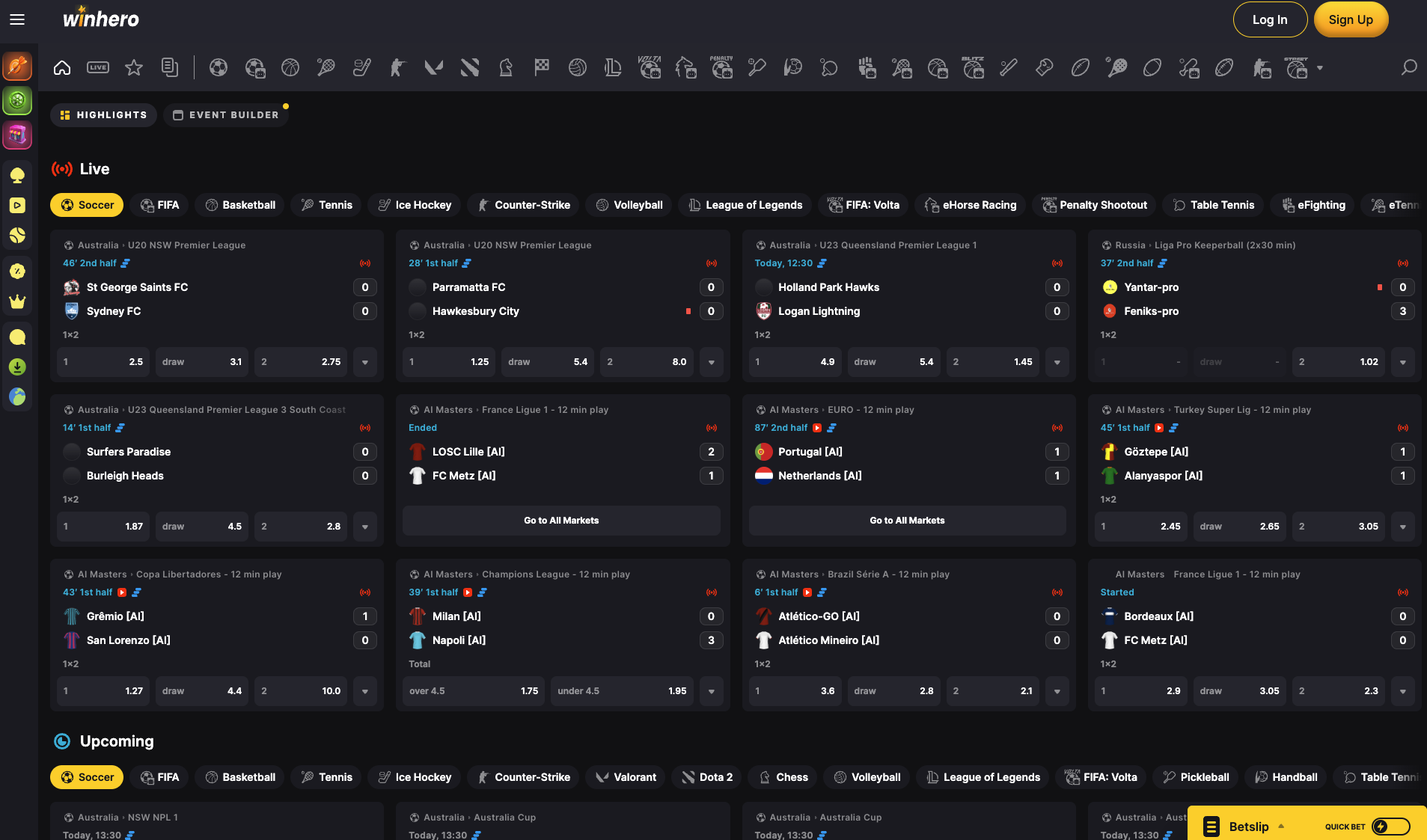1427x840 pixels.
Task: Open the pink gift box sidebar icon
Action: pos(17,135)
